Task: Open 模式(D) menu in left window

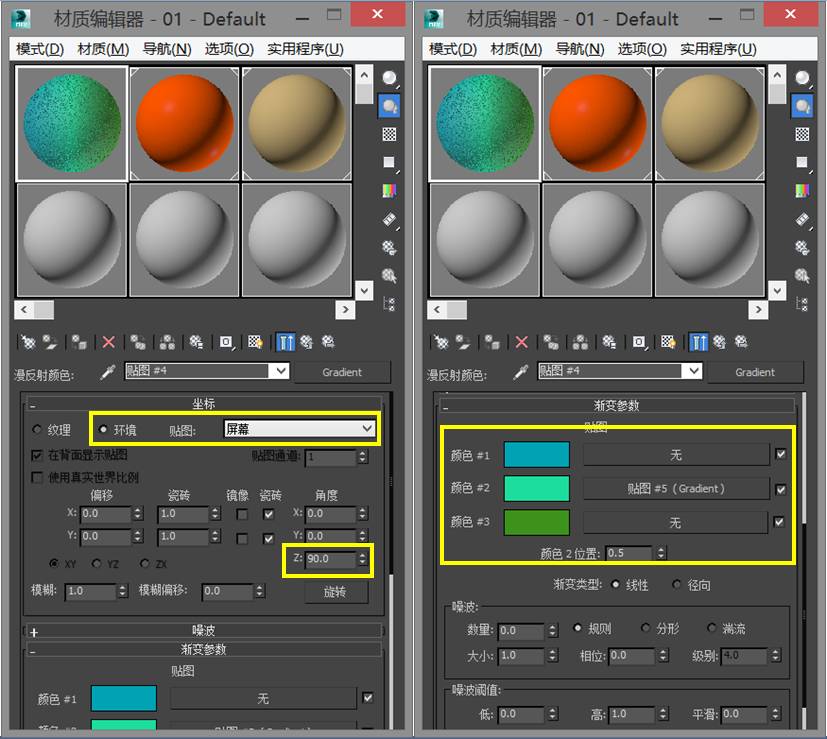Action: 40,49
